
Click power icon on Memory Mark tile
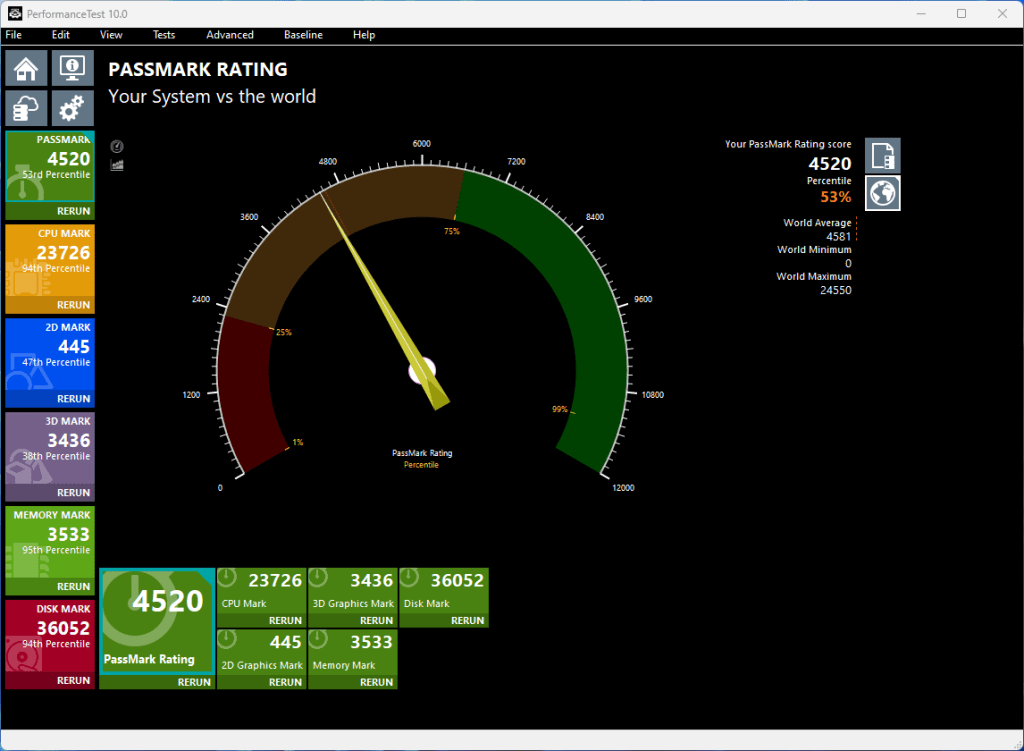tap(318, 639)
